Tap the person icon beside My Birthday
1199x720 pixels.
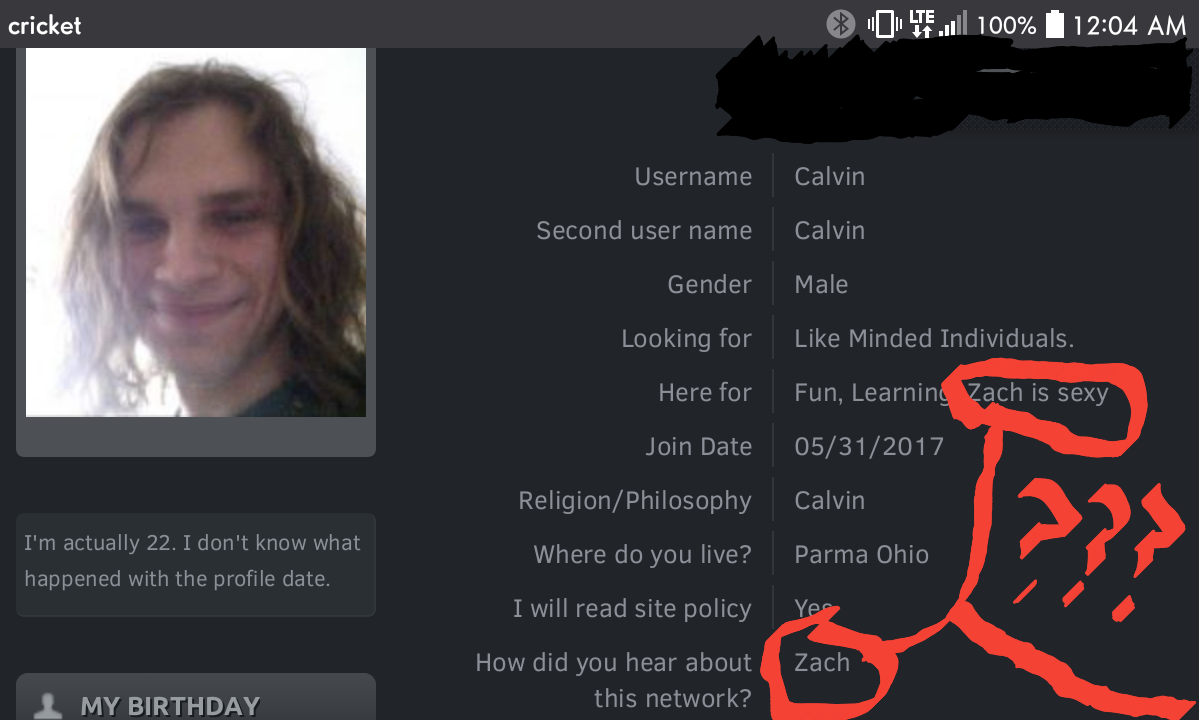pos(48,705)
